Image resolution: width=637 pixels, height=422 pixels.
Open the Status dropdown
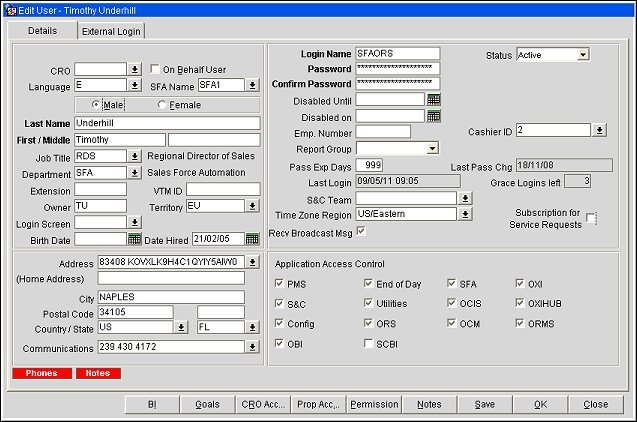(x=583, y=54)
